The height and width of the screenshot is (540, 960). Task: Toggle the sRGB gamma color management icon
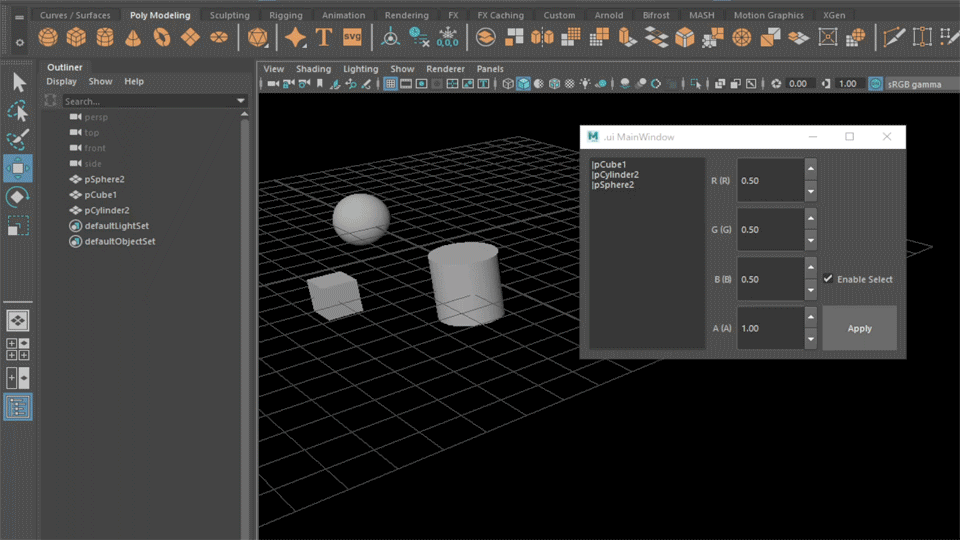click(876, 84)
